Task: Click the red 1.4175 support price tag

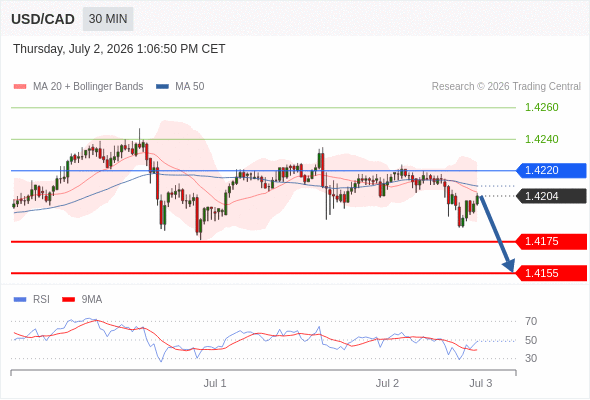Action: pyautogui.click(x=551, y=242)
